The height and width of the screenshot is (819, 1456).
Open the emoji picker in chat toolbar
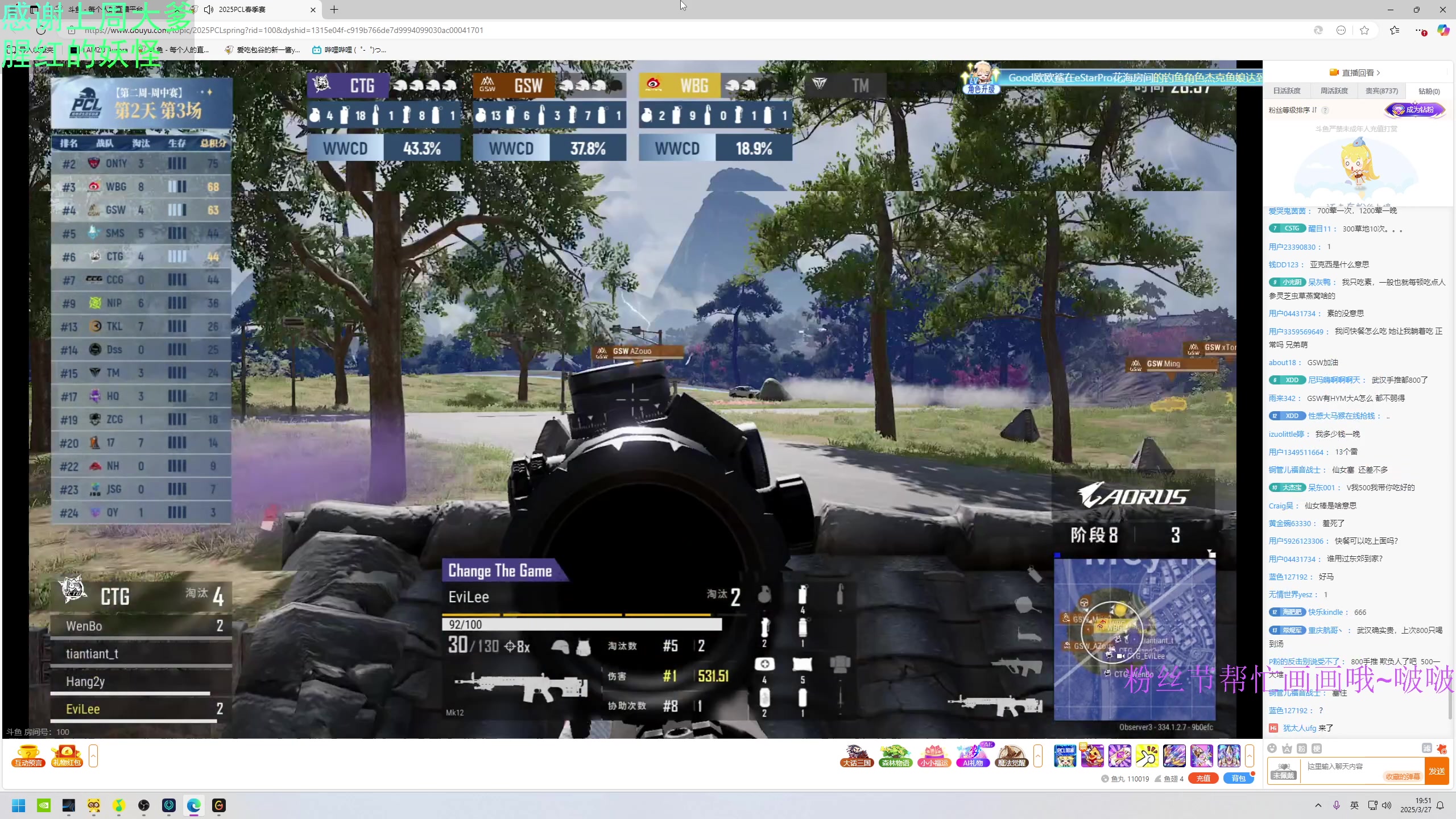(1272, 748)
